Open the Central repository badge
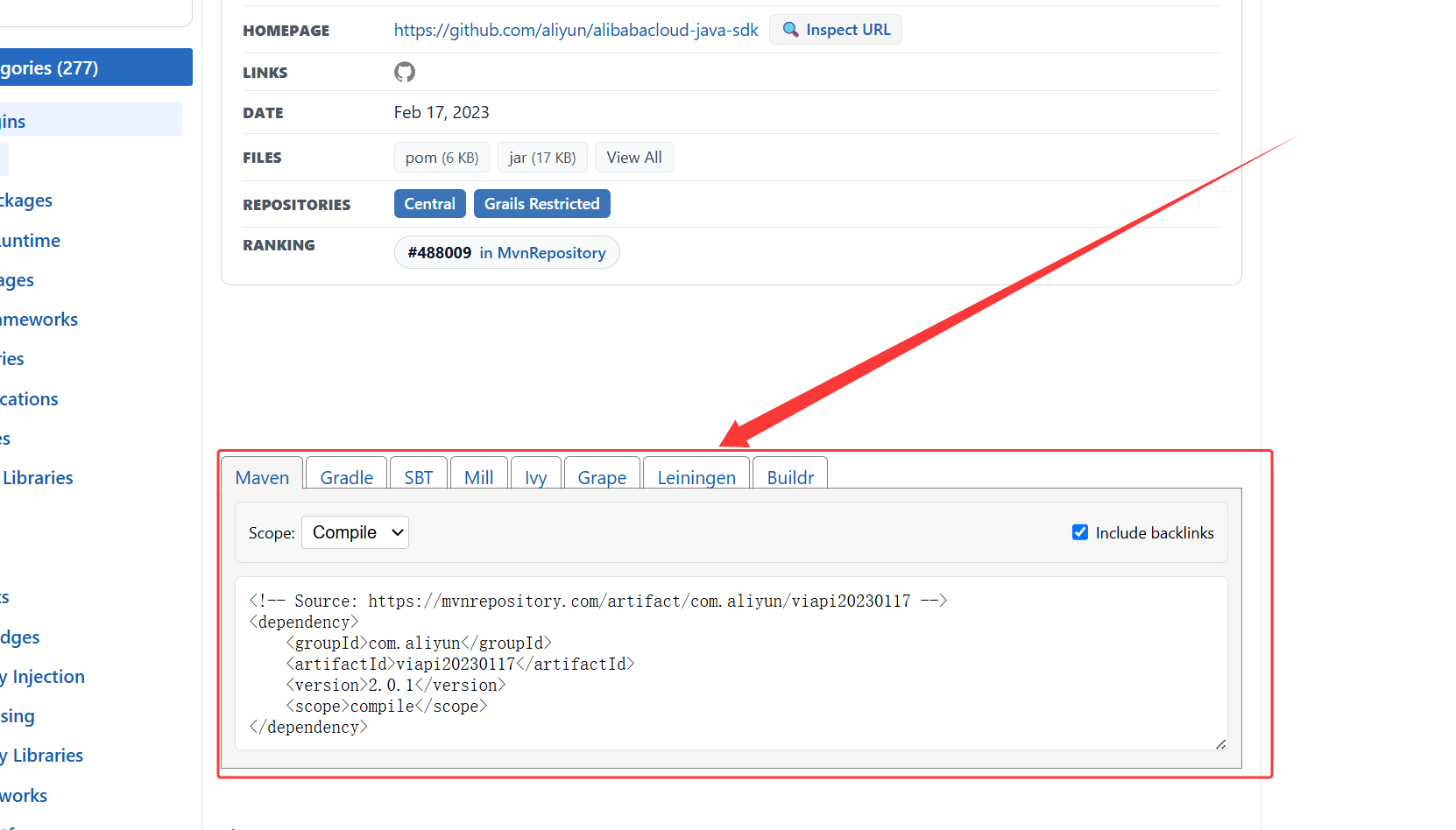1456x830 pixels. pyautogui.click(x=429, y=204)
